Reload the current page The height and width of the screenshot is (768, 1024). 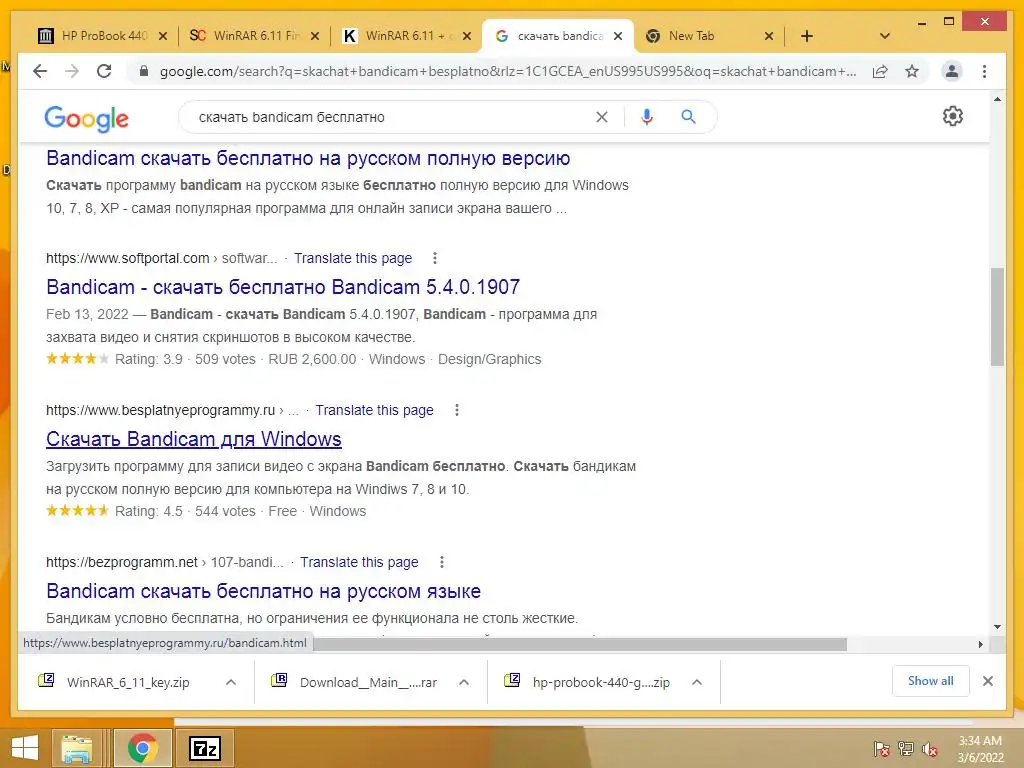click(104, 71)
